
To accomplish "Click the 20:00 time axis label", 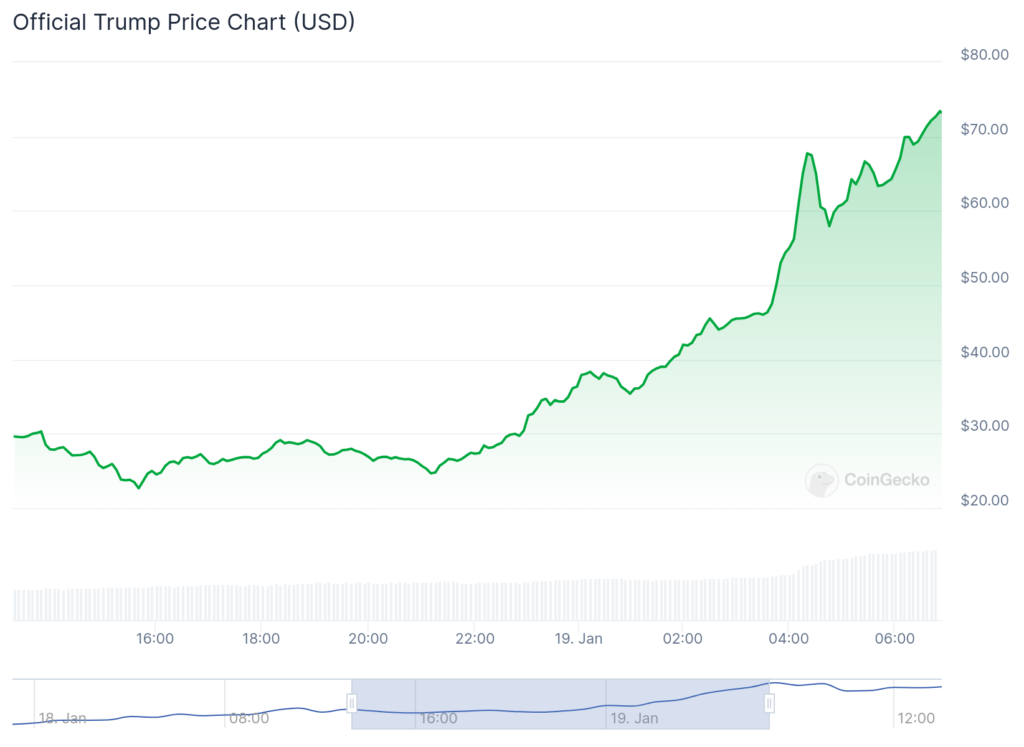I will pos(367,638).
